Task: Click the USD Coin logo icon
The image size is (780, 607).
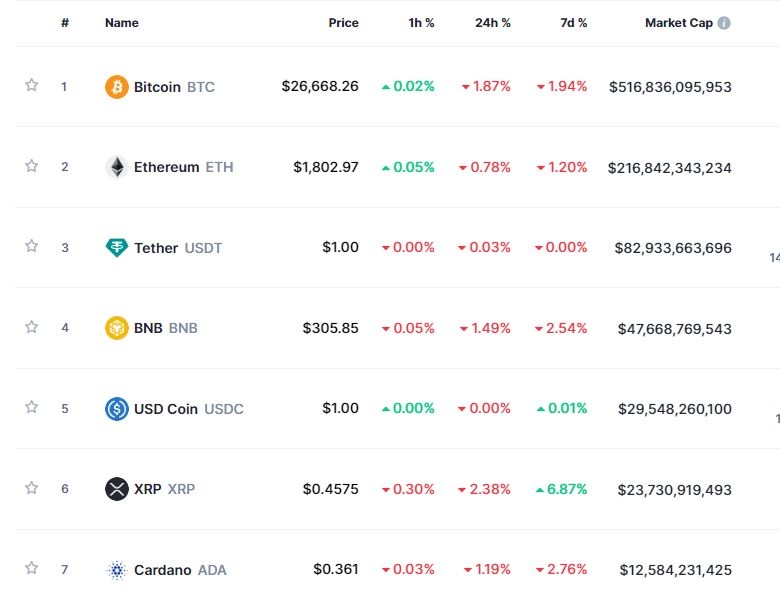Action: click(x=117, y=408)
